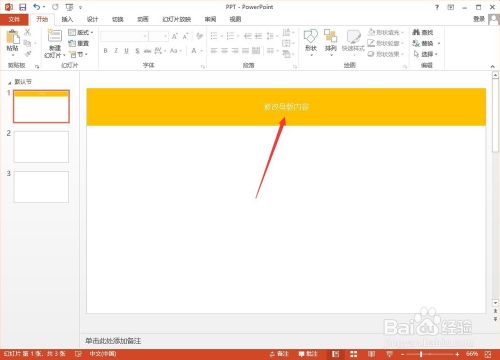Click the Bullets list icon
Image resolution: width=500 pixels, height=360 pixels.
214,36
